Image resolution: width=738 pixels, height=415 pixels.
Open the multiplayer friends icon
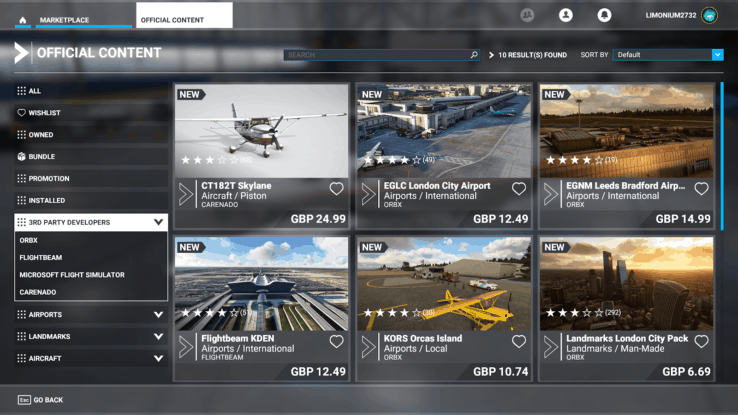[527, 15]
